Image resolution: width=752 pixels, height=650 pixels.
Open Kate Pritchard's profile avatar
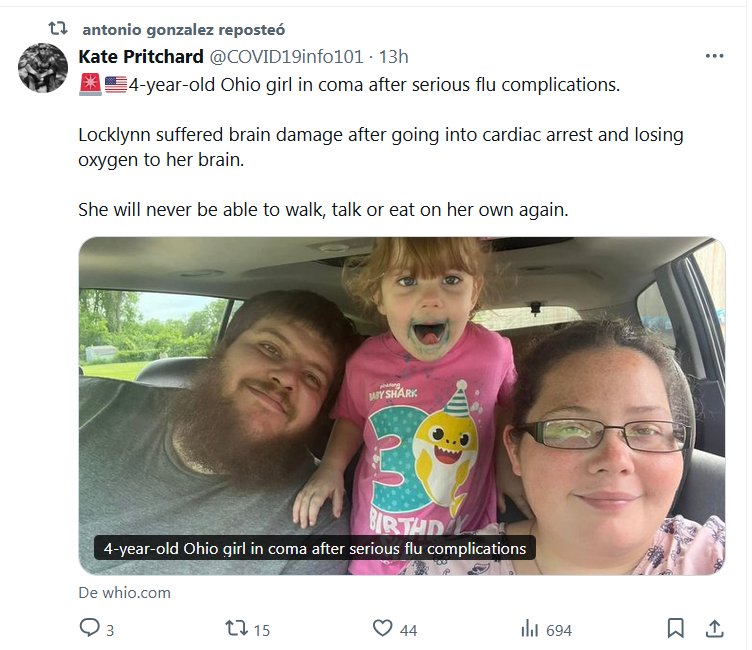coord(43,68)
